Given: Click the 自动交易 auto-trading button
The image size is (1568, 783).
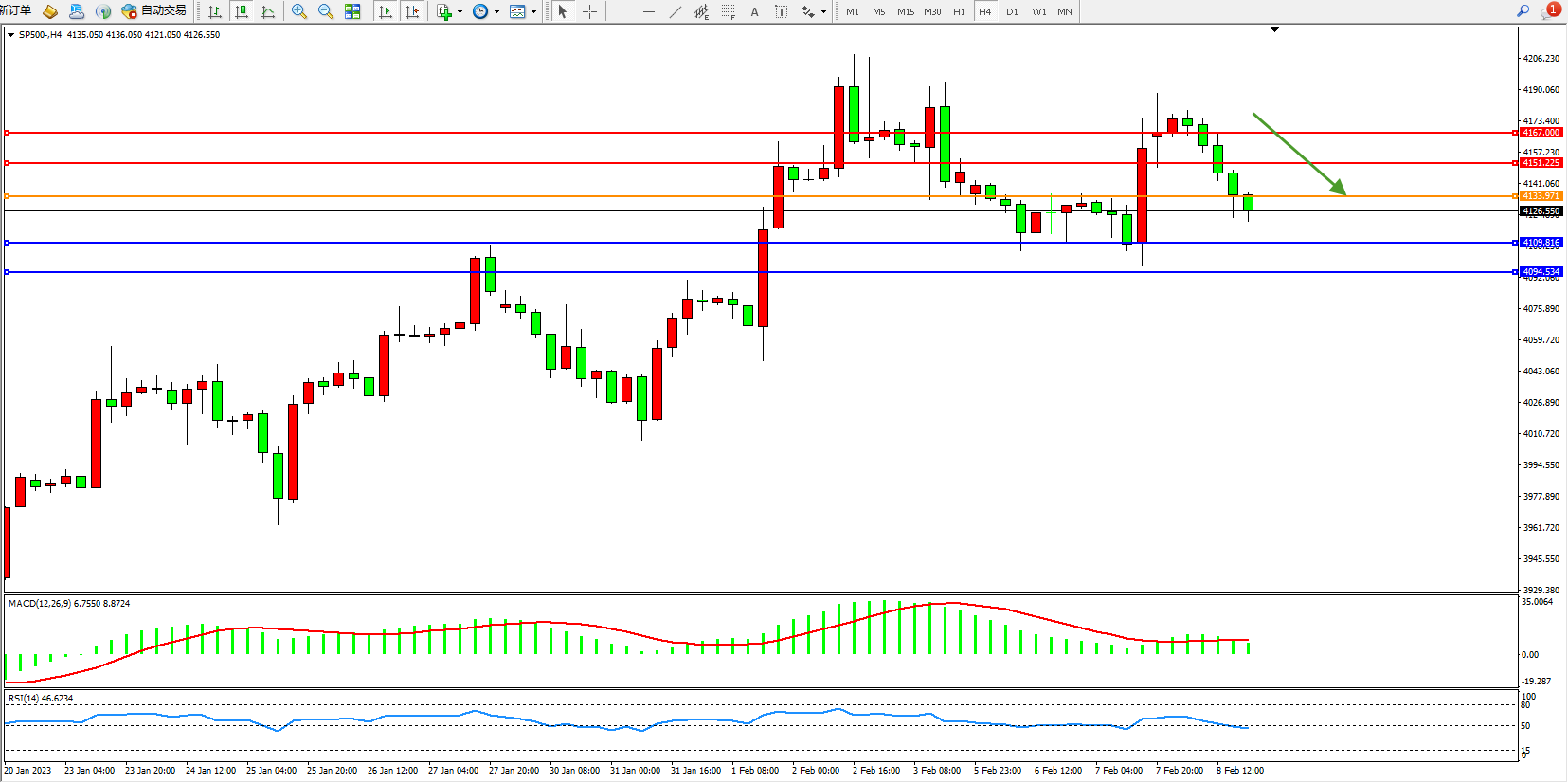Looking at the screenshot, I should (154, 11).
